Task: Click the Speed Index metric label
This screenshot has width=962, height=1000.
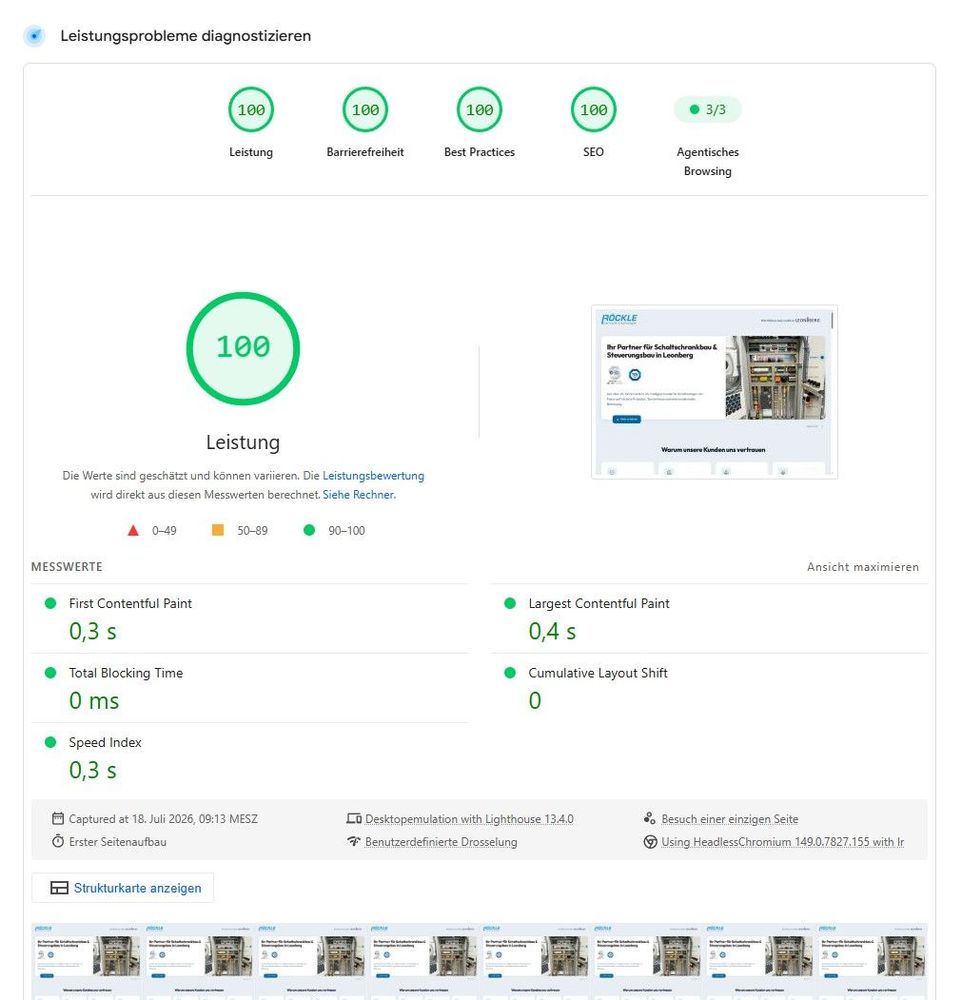Action: coord(105,742)
